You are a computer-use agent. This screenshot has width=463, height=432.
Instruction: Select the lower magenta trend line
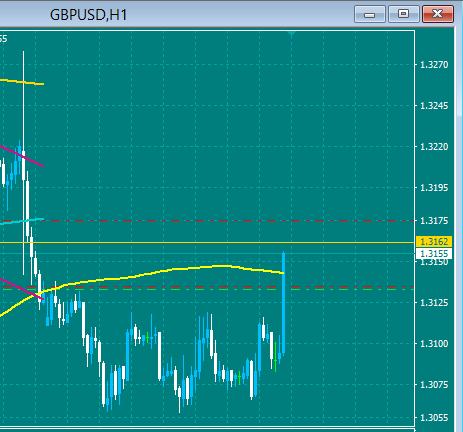(22, 289)
